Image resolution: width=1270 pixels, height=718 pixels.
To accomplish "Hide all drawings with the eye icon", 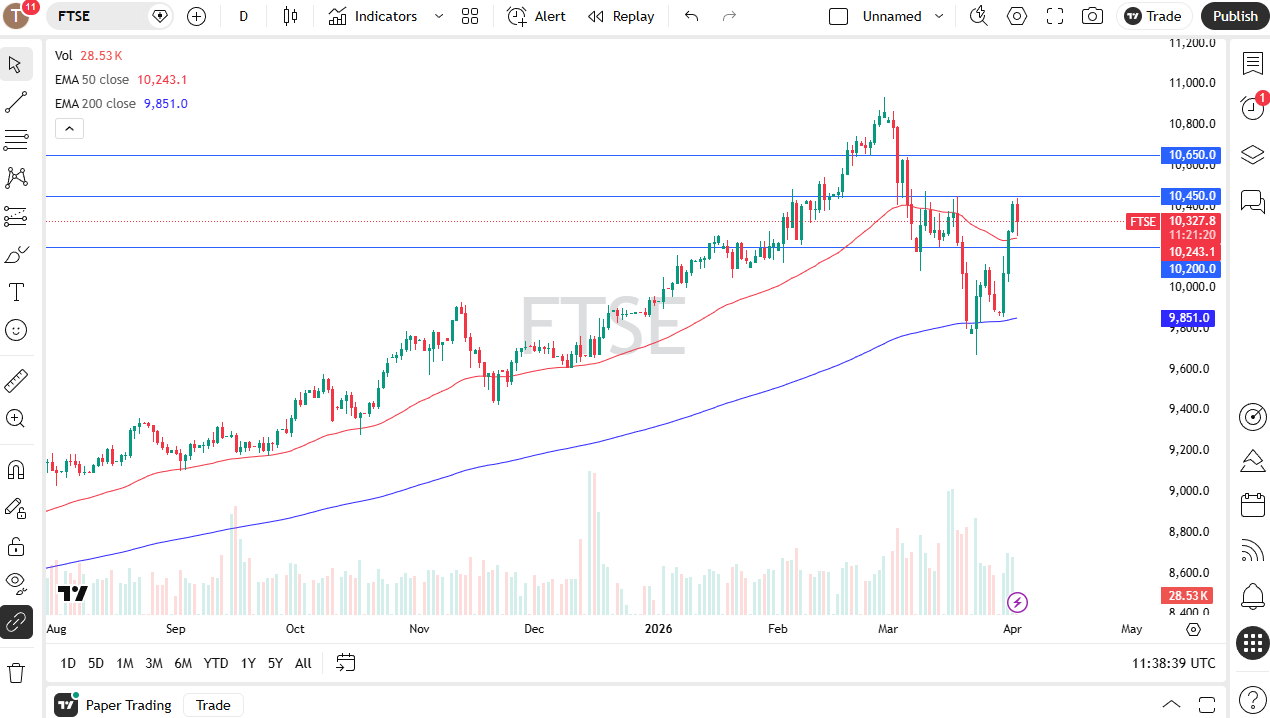I will 16,584.
